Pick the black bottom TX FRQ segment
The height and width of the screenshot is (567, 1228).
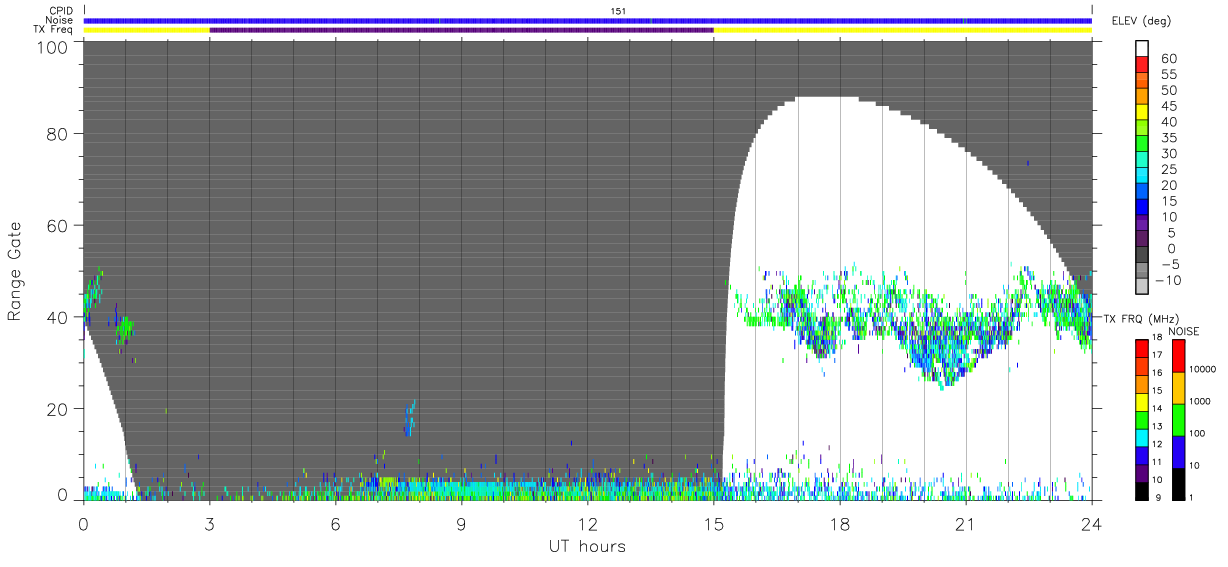(x=1141, y=491)
